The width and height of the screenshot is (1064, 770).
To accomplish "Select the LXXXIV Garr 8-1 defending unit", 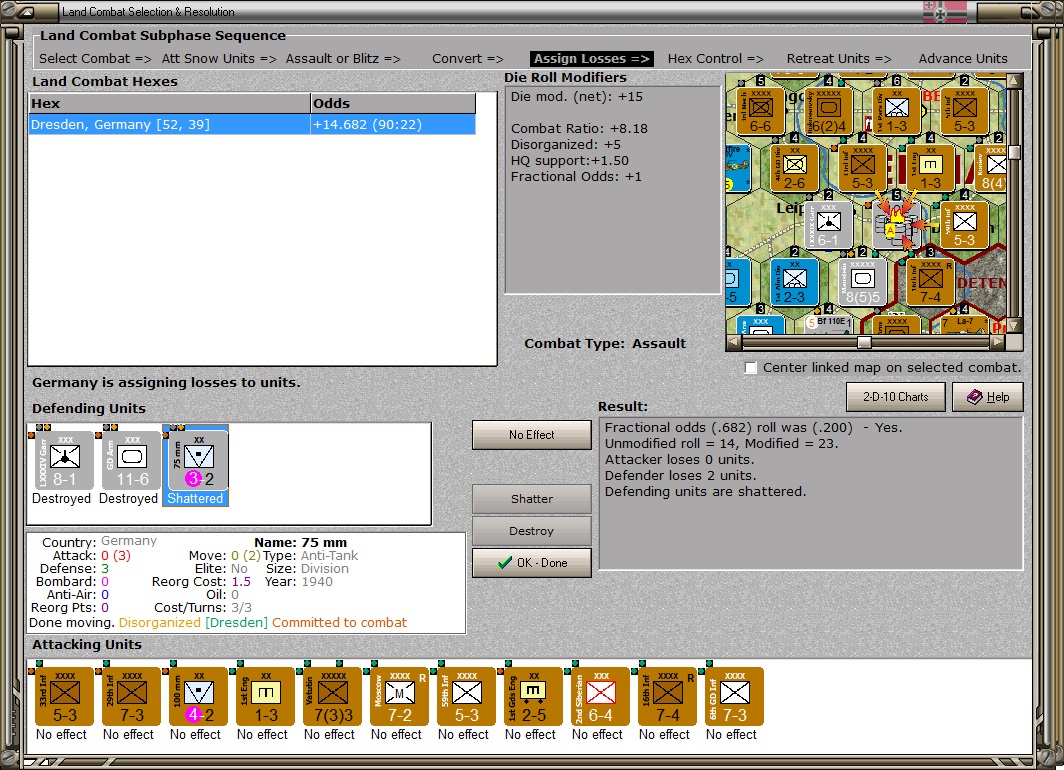I will click(x=64, y=460).
